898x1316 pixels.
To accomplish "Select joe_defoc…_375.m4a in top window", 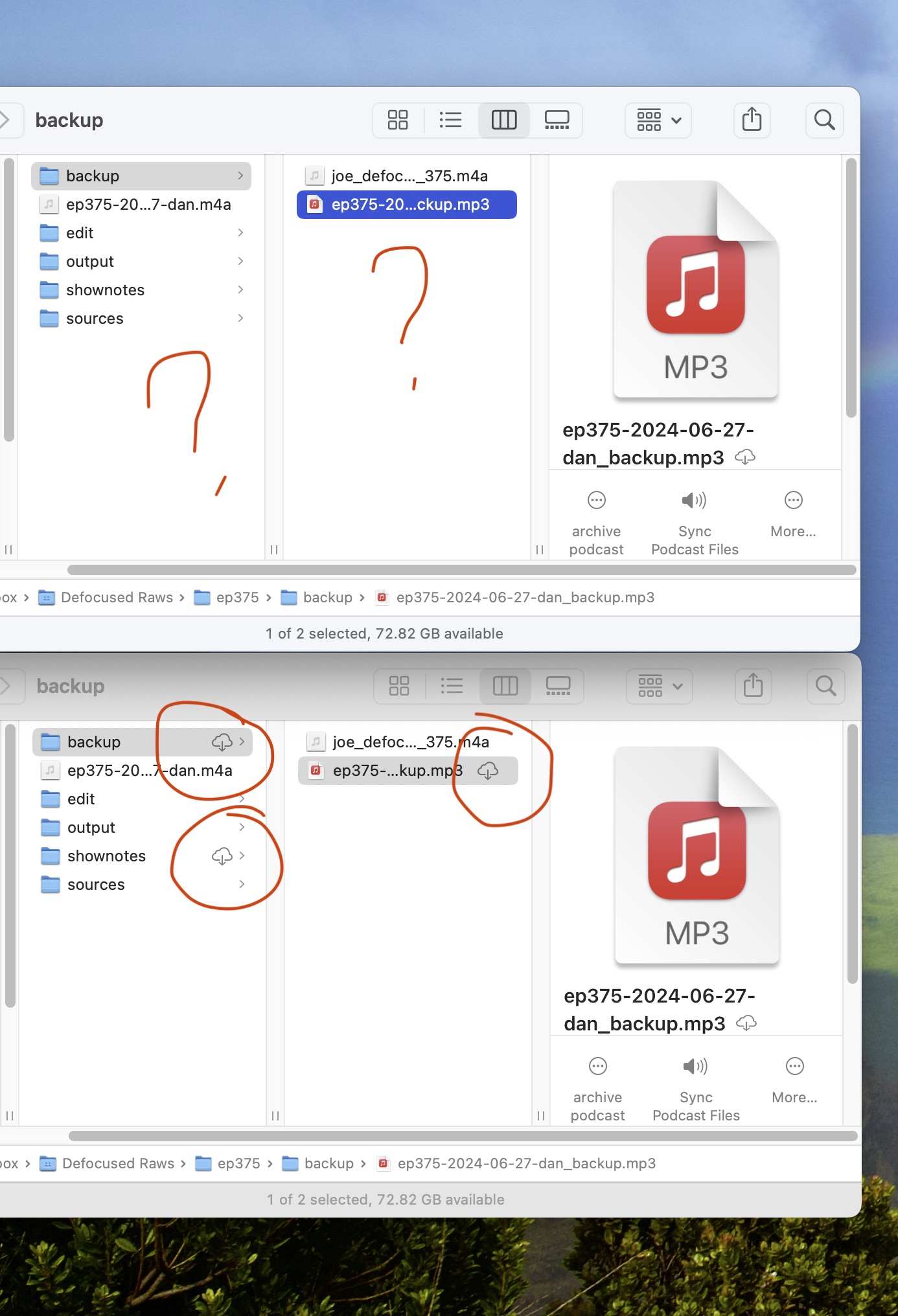I will click(407, 176).
